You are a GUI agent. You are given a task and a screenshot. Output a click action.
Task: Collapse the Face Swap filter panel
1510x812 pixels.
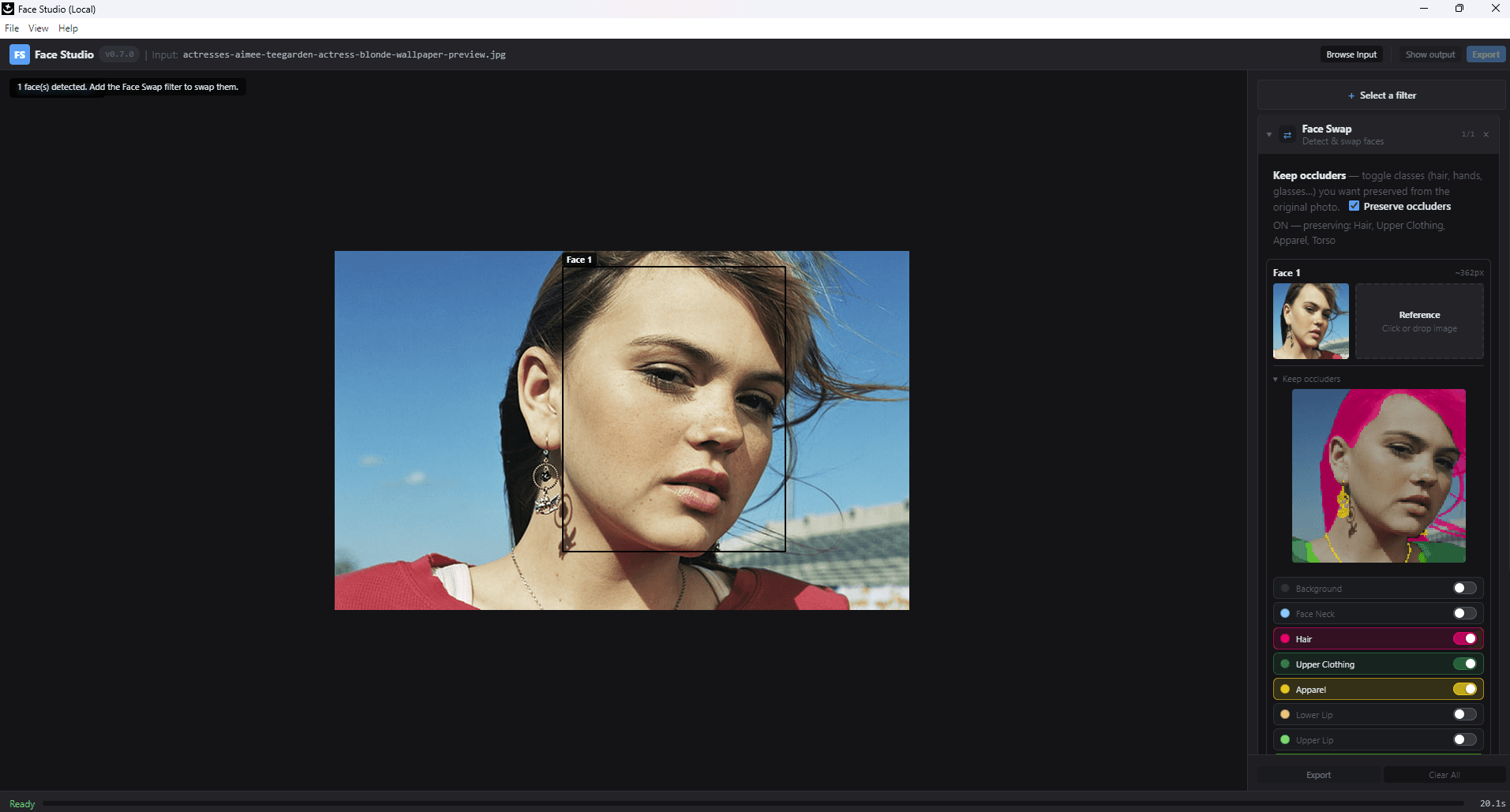pyautogui.click(x=1269, y=135)
